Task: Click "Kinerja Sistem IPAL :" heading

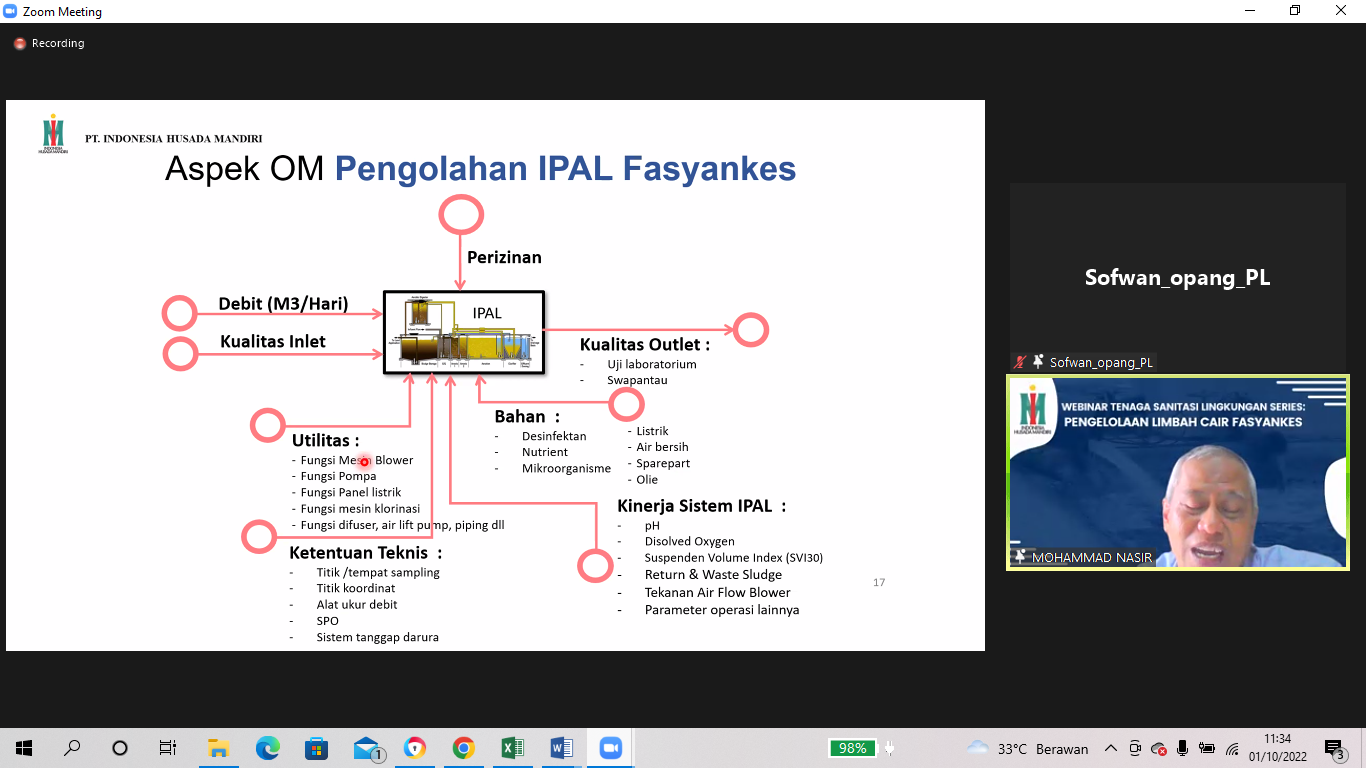Action: point(701,505)
